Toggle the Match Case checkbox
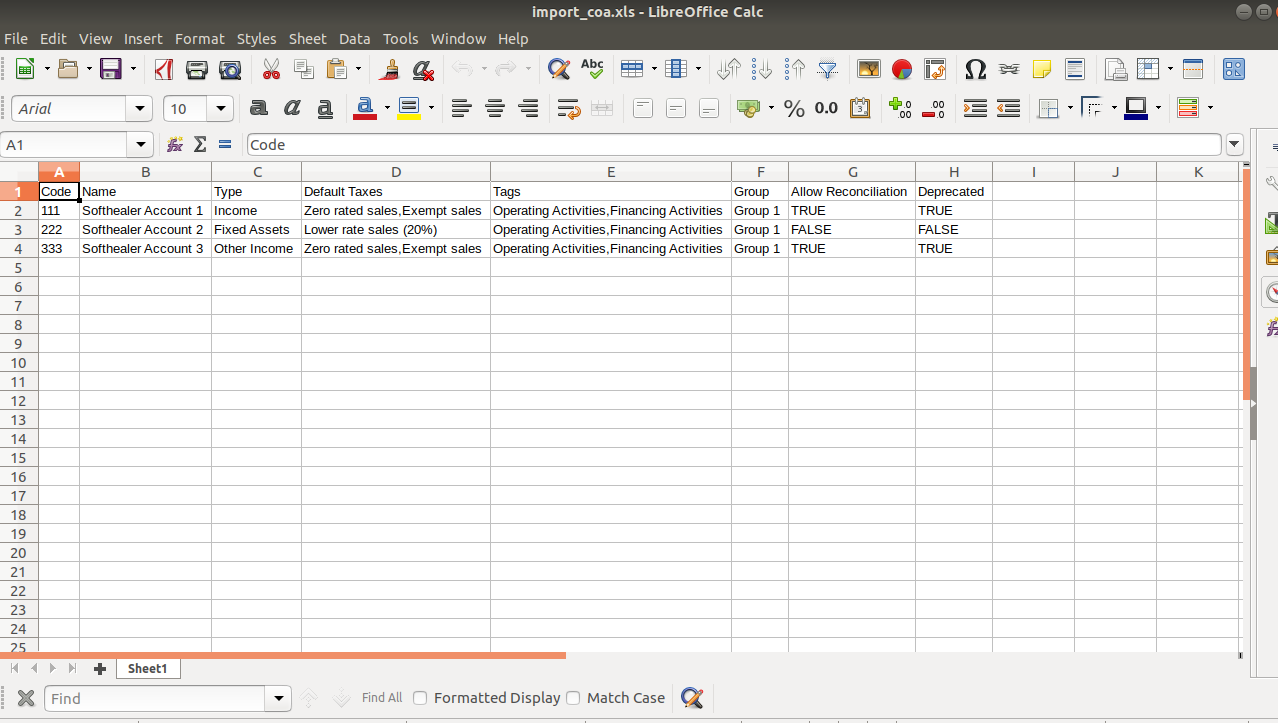Image resolution: width=1278 pixels, height=723 pixels. 573,698
